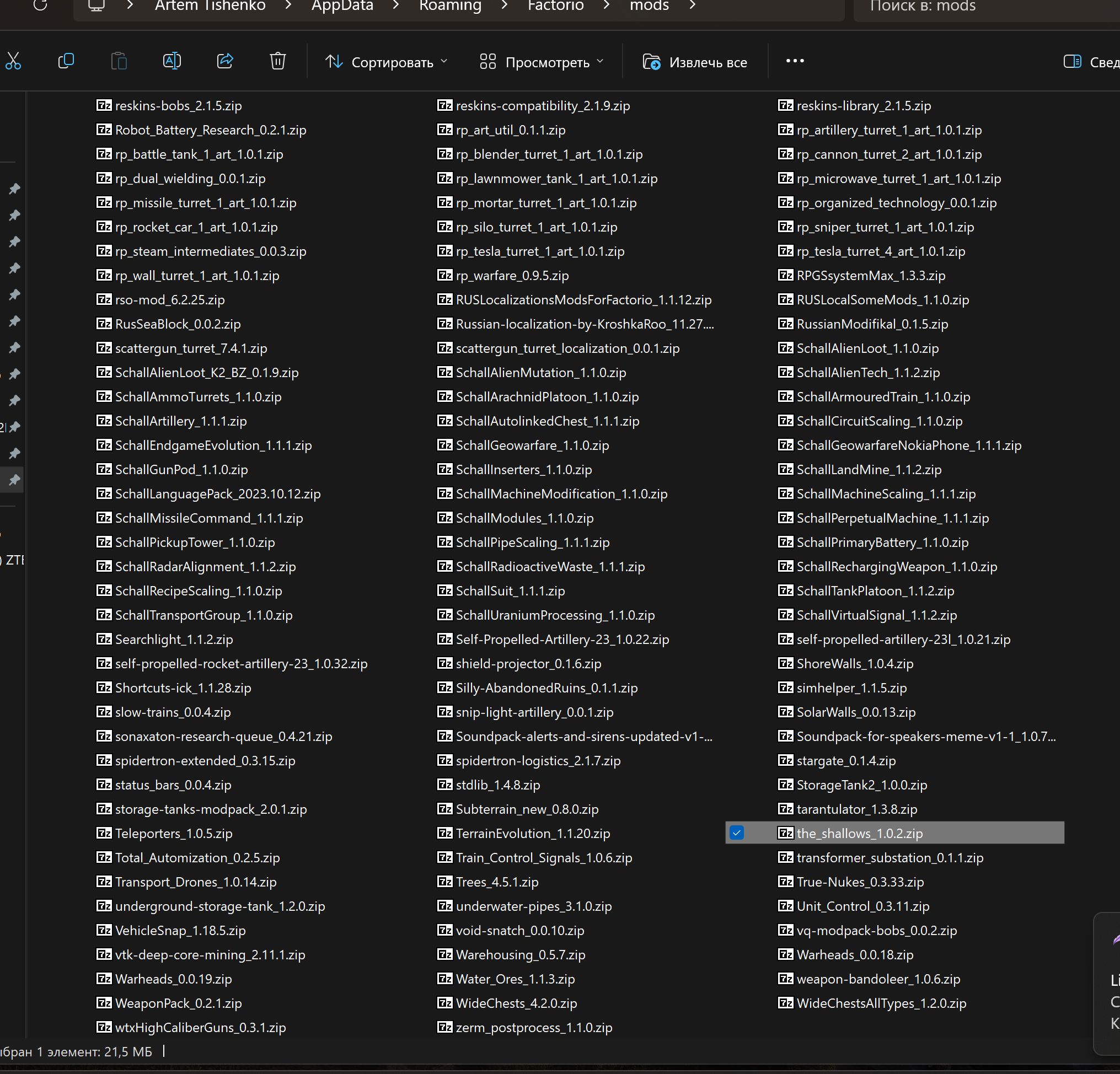Click the Rename icon in toolbar

click(172, 61)
